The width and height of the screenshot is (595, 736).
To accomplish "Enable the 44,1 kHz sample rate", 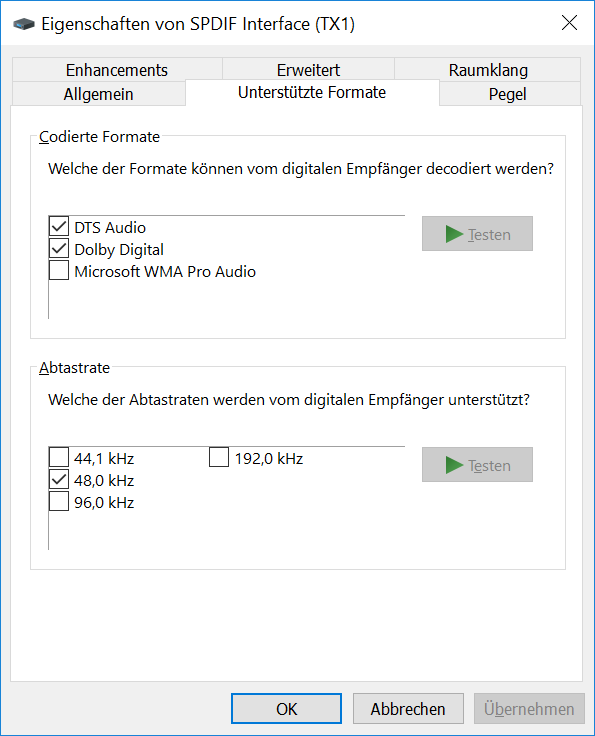I will click(59, 458).
